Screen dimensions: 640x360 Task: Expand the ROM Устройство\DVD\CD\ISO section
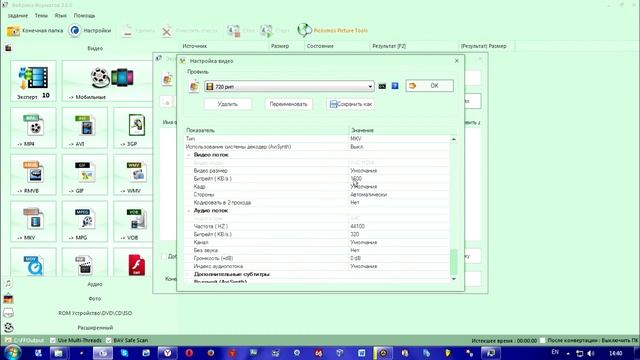coord(95,313)
